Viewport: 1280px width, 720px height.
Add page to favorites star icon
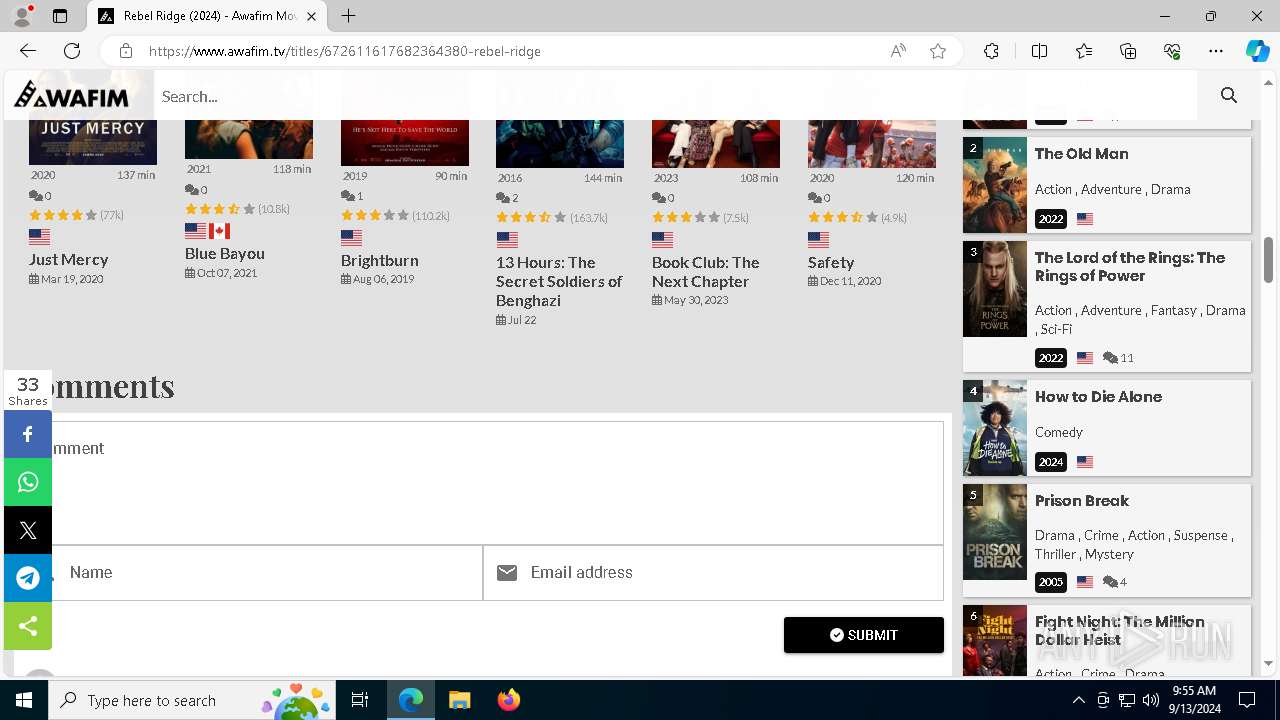tap(938, 51)
